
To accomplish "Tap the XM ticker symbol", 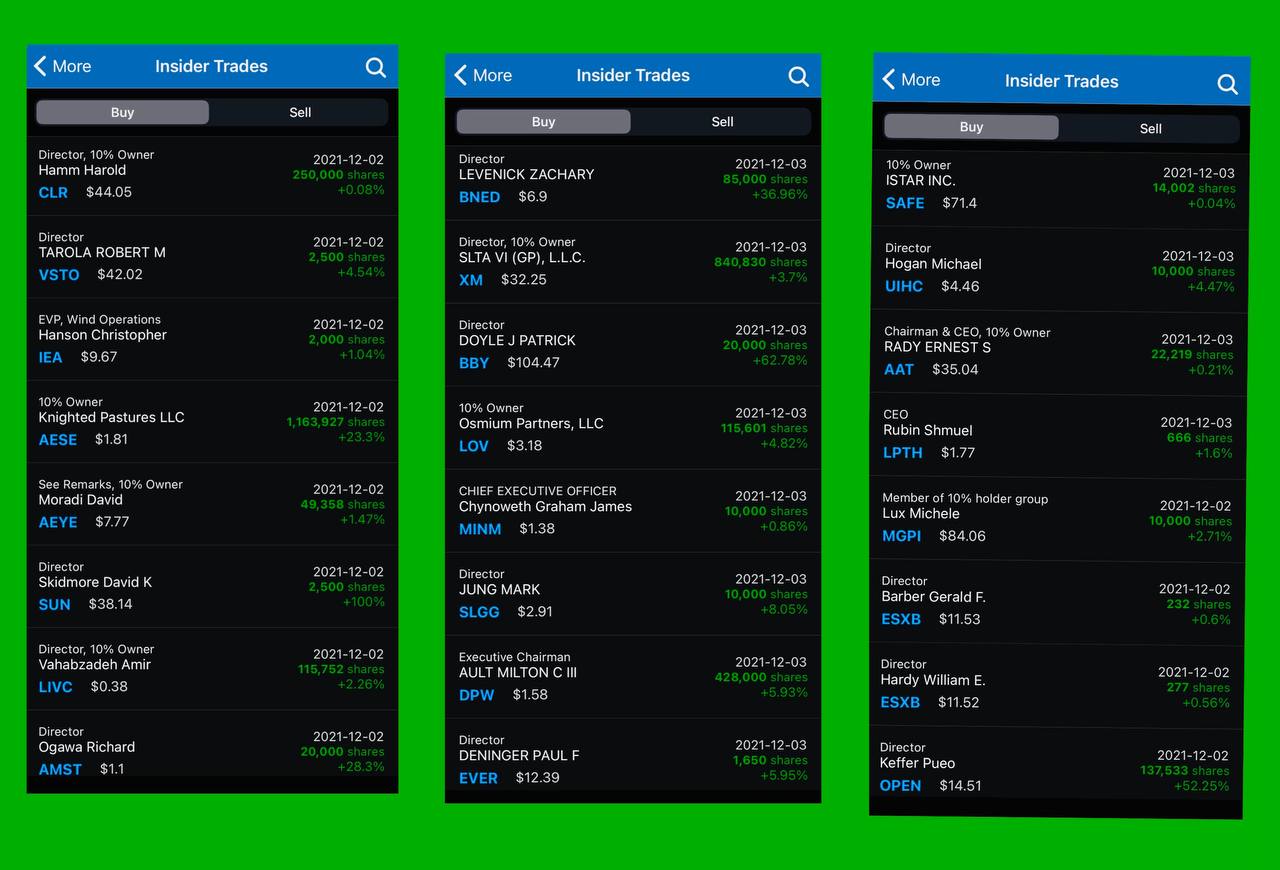I will pos(471,280).
